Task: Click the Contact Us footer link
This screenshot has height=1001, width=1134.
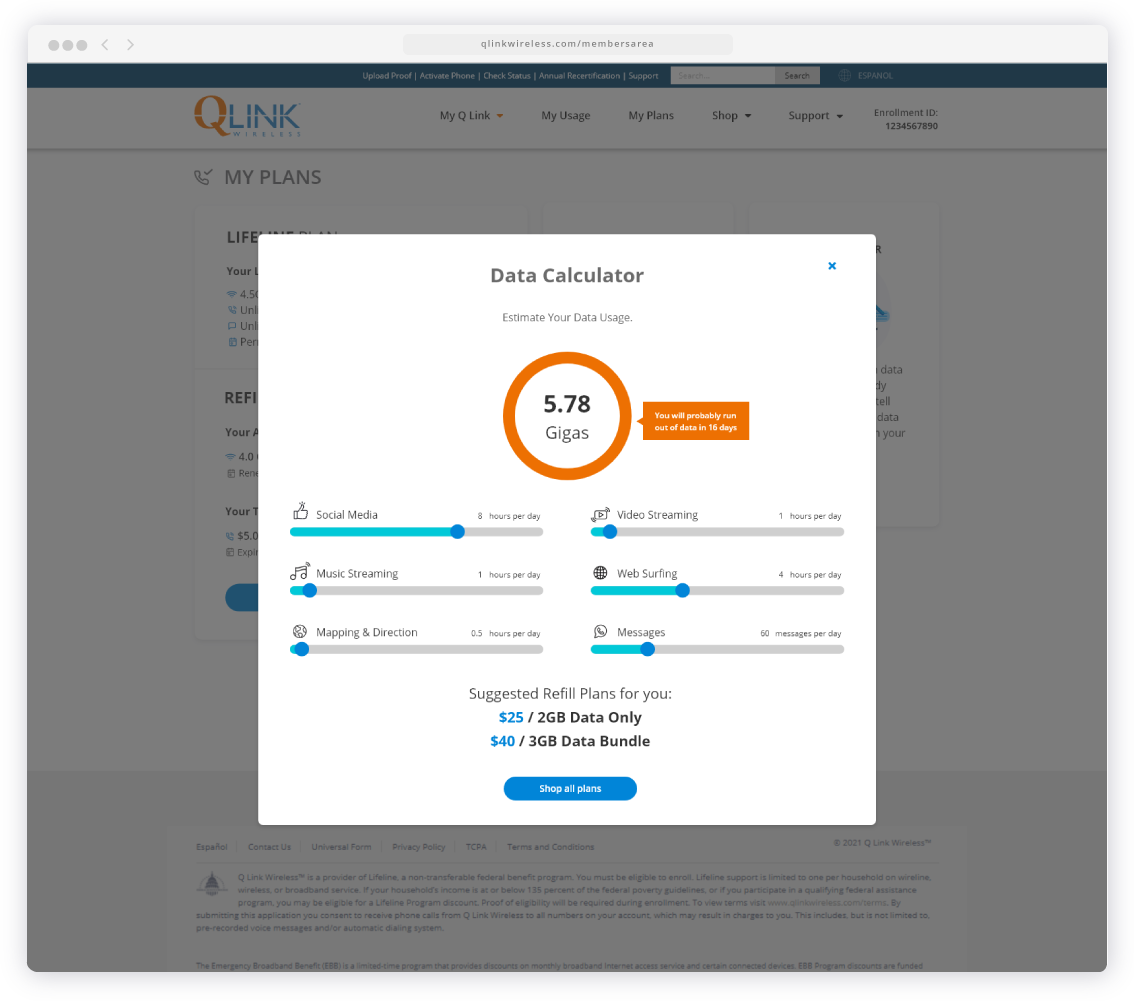Action: (x=269, y=847)
